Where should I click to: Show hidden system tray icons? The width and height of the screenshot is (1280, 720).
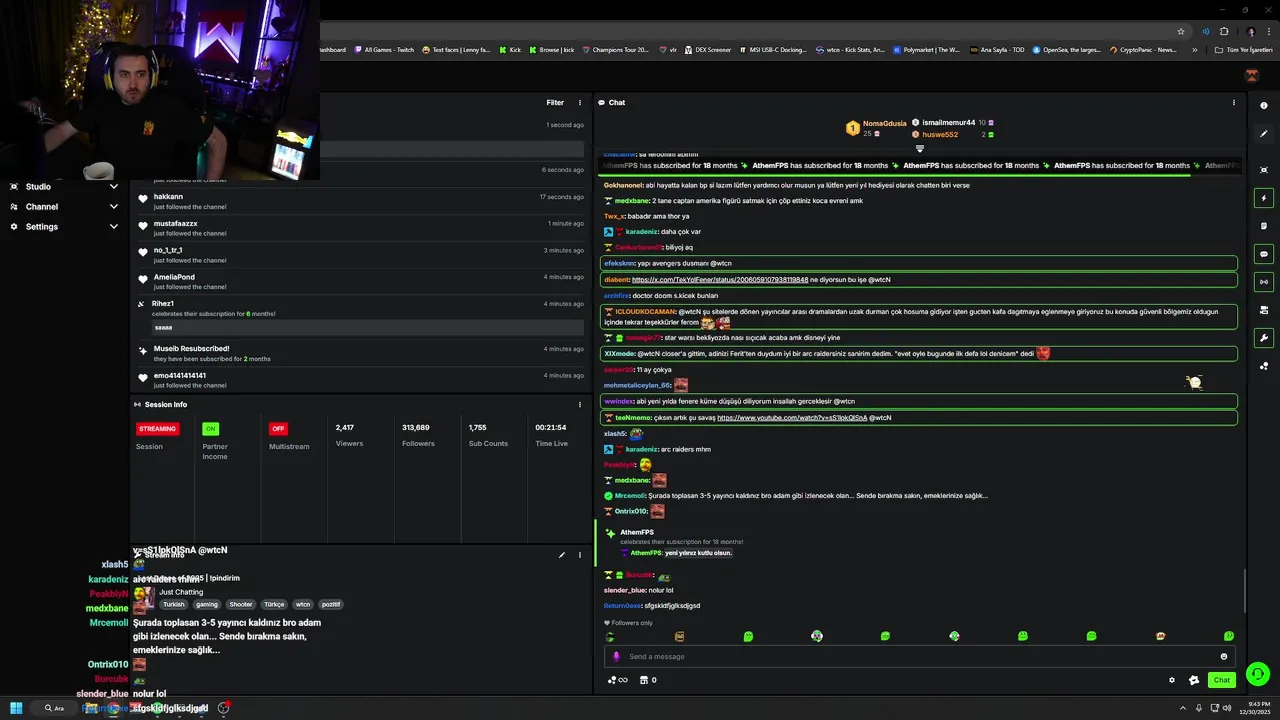[x=1183, y=708]
